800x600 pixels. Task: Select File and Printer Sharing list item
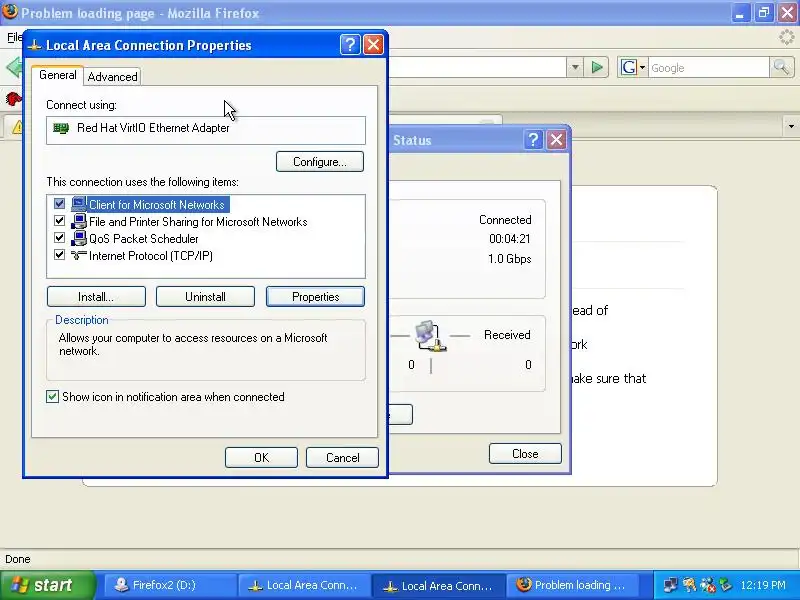pyautogui.click(x=198, y=222)
